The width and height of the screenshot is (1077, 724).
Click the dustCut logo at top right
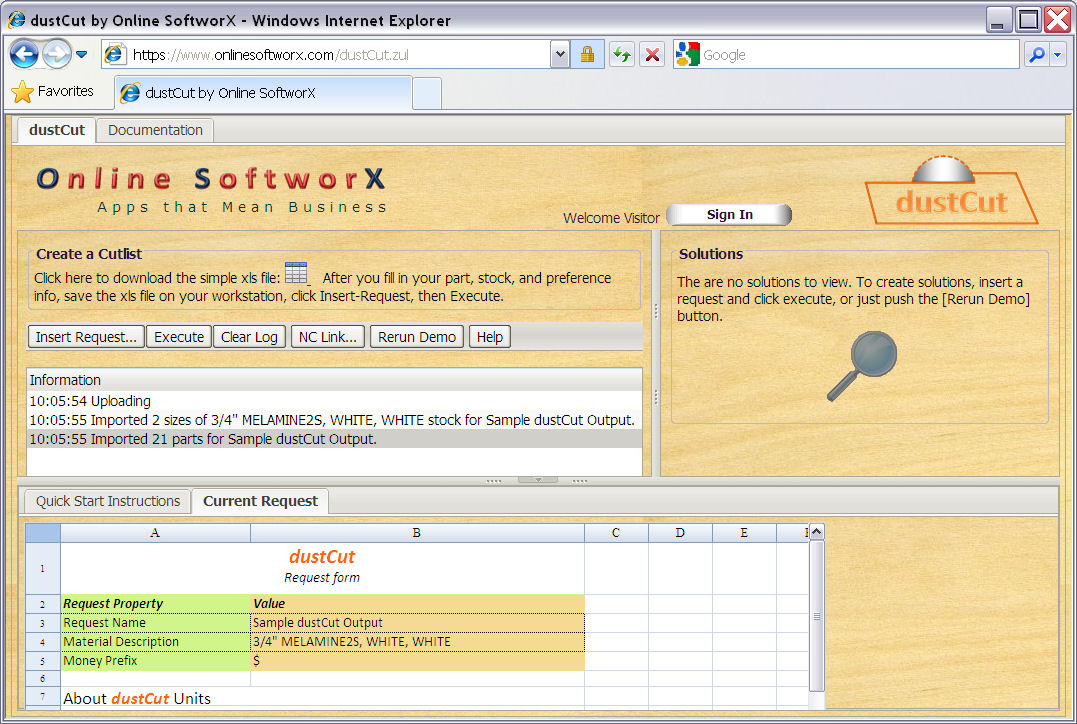tap(951, 191)
